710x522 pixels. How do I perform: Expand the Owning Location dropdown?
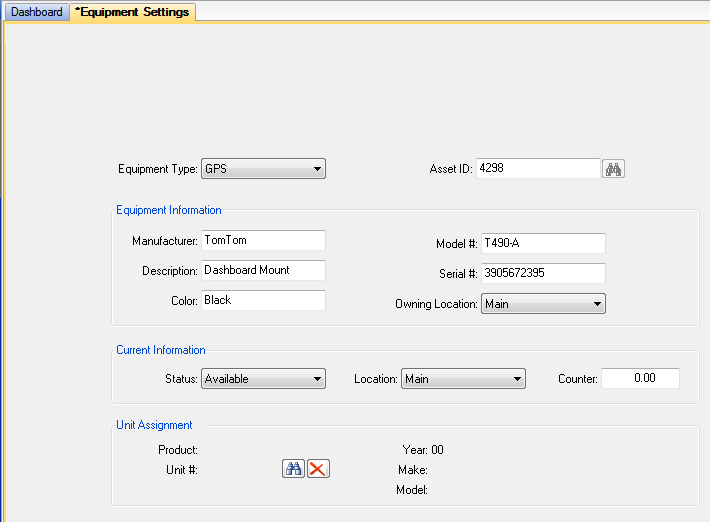tap(543, 304)
